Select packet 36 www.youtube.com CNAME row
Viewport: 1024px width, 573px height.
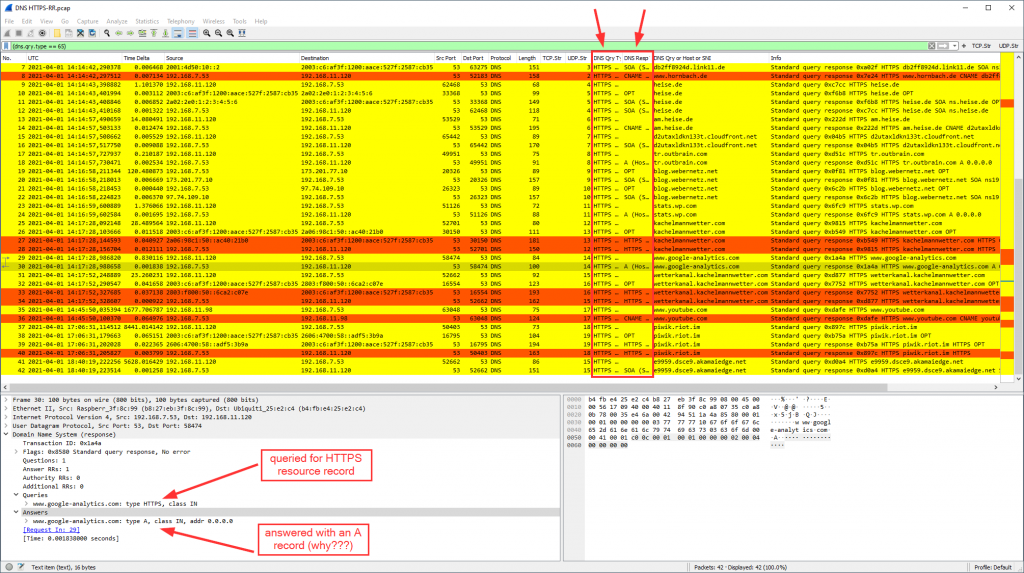[500, 318]
